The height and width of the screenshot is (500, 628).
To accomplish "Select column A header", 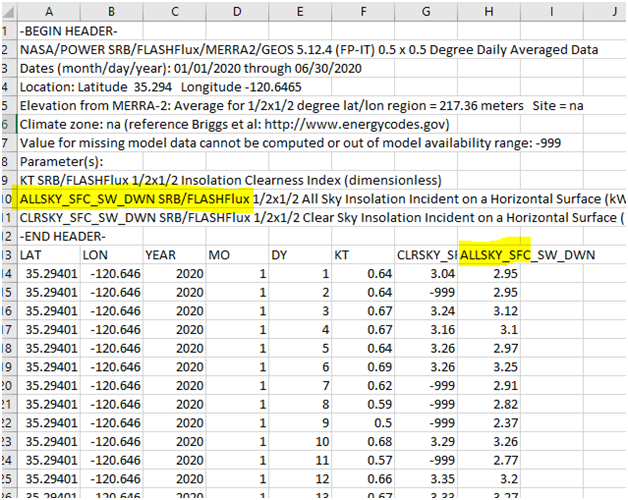I will (49, 12).
